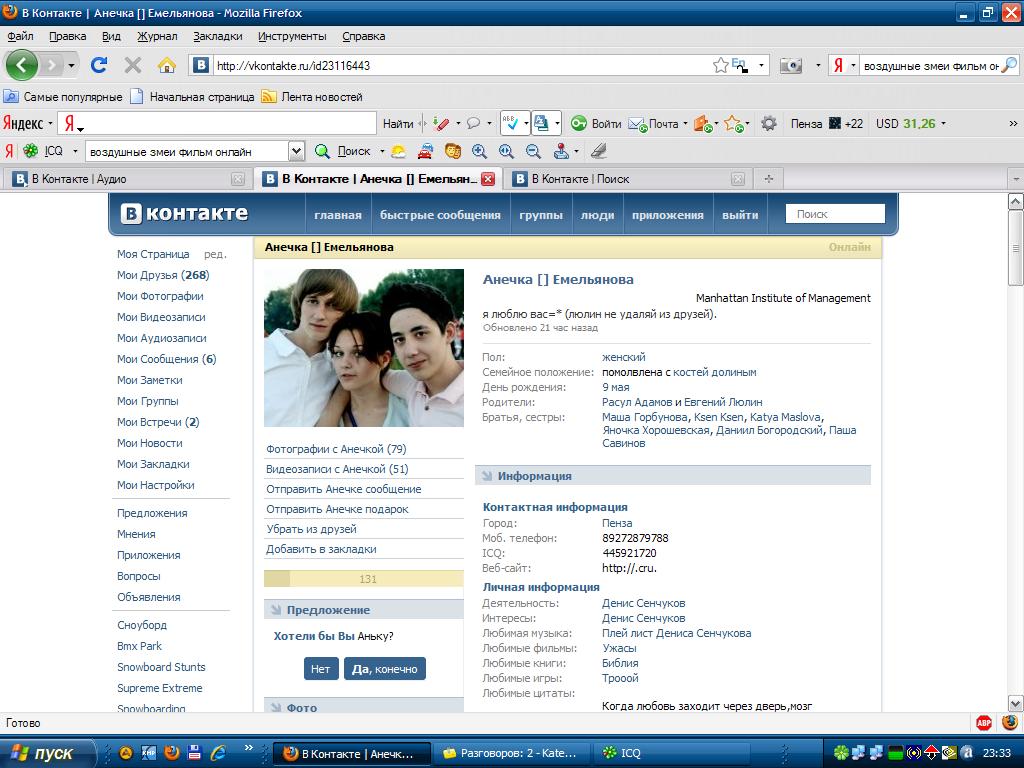Click the ICQ flower icon in the toolbar
Image resolution: width=1024 pixels, height=768 pixels.
point(31,152)
